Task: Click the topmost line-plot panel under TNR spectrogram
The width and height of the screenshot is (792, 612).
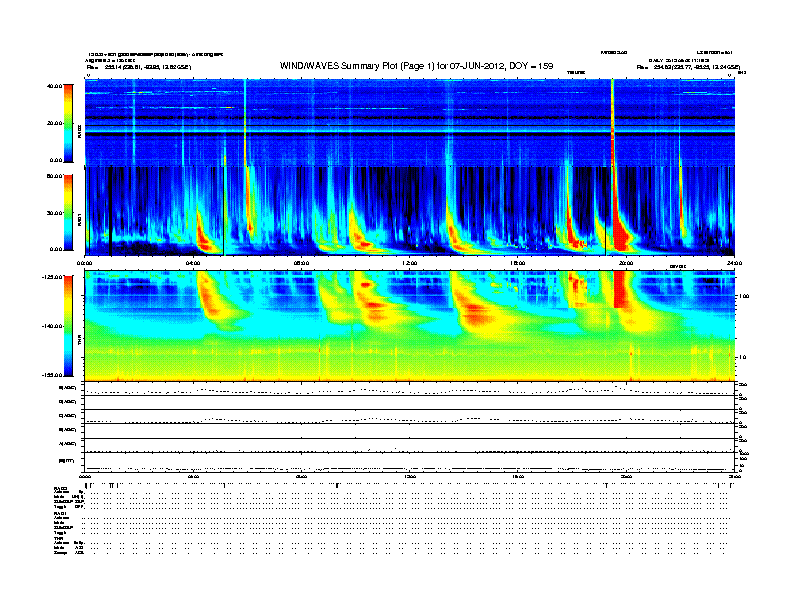Action: click(410, 389)
